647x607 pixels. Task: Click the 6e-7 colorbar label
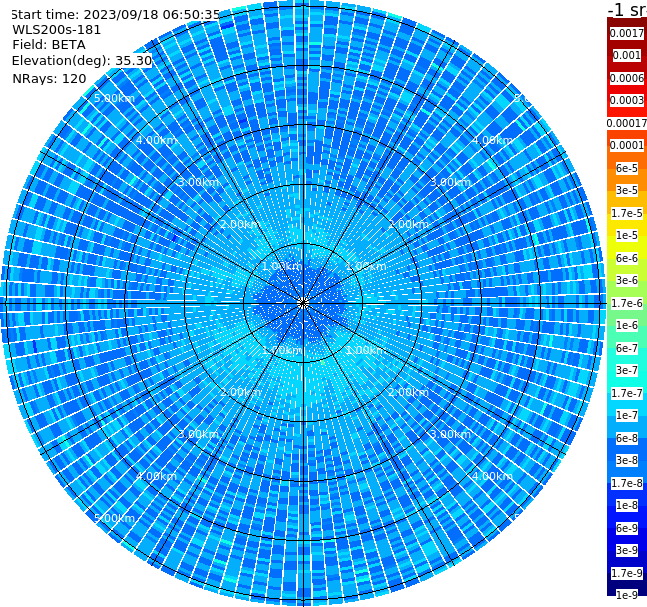[x=627, y=348]
